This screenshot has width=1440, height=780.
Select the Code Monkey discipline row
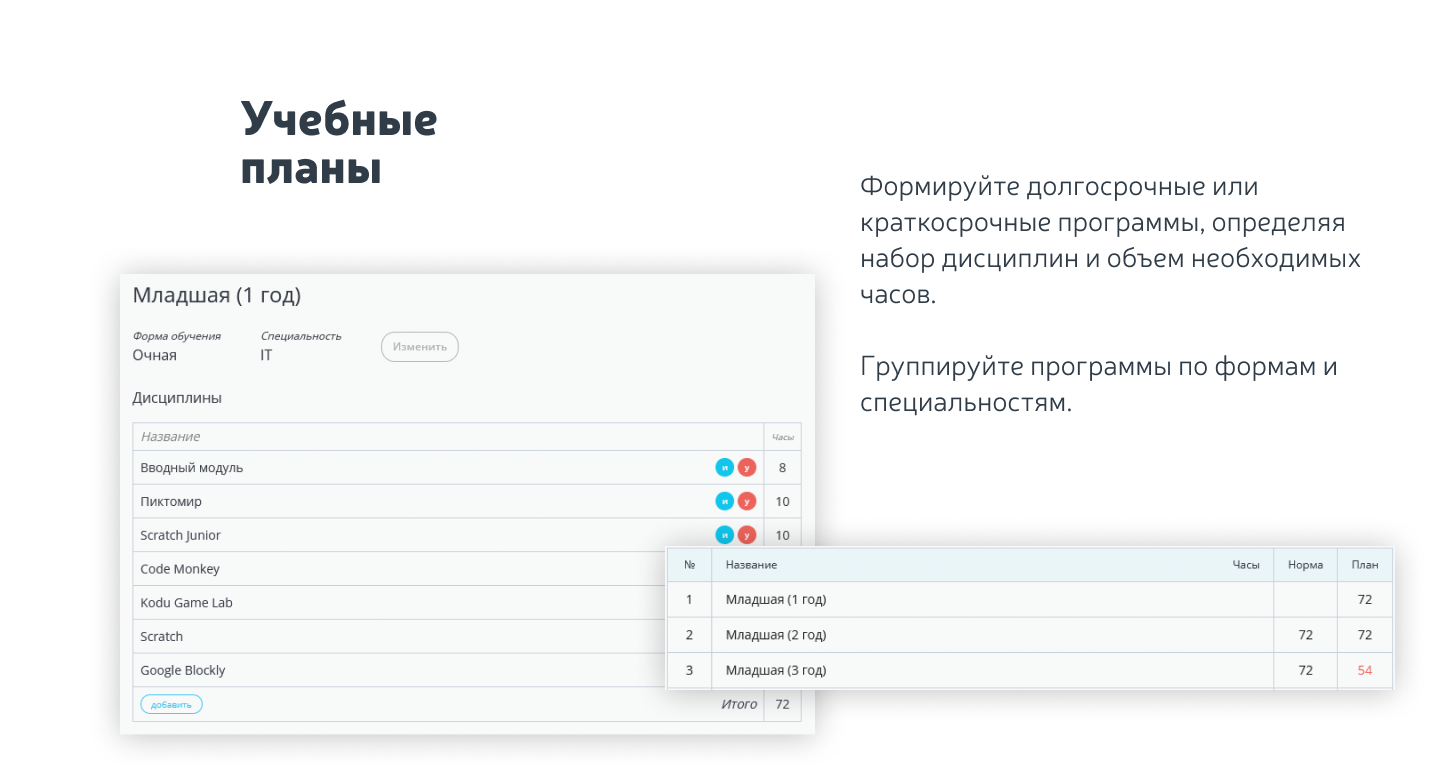400,569
